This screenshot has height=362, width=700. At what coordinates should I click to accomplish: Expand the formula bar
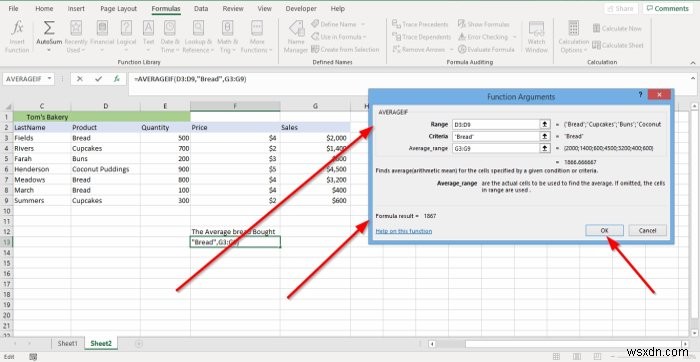pos(692,78)
